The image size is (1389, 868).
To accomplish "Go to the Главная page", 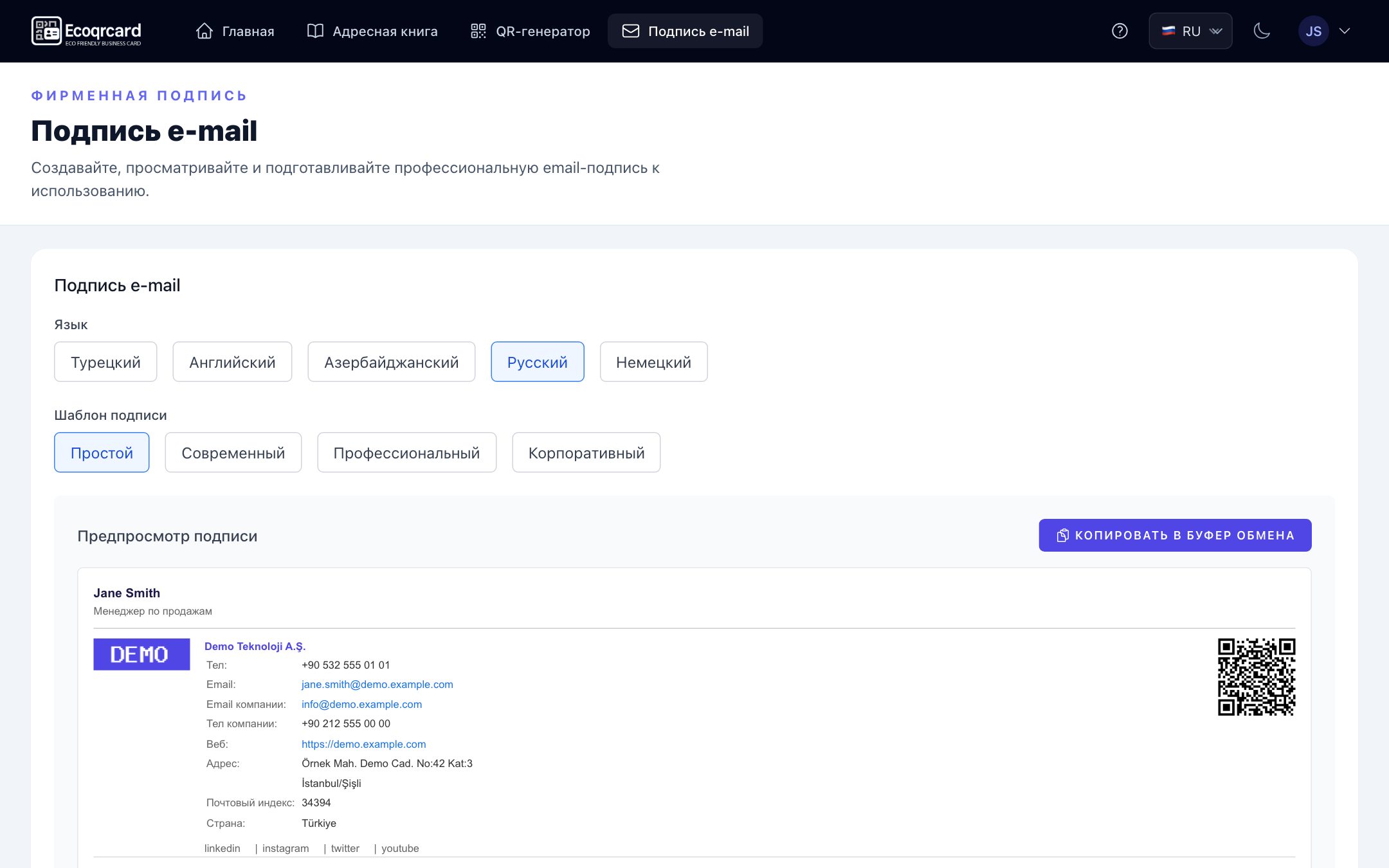I will 235,31.
